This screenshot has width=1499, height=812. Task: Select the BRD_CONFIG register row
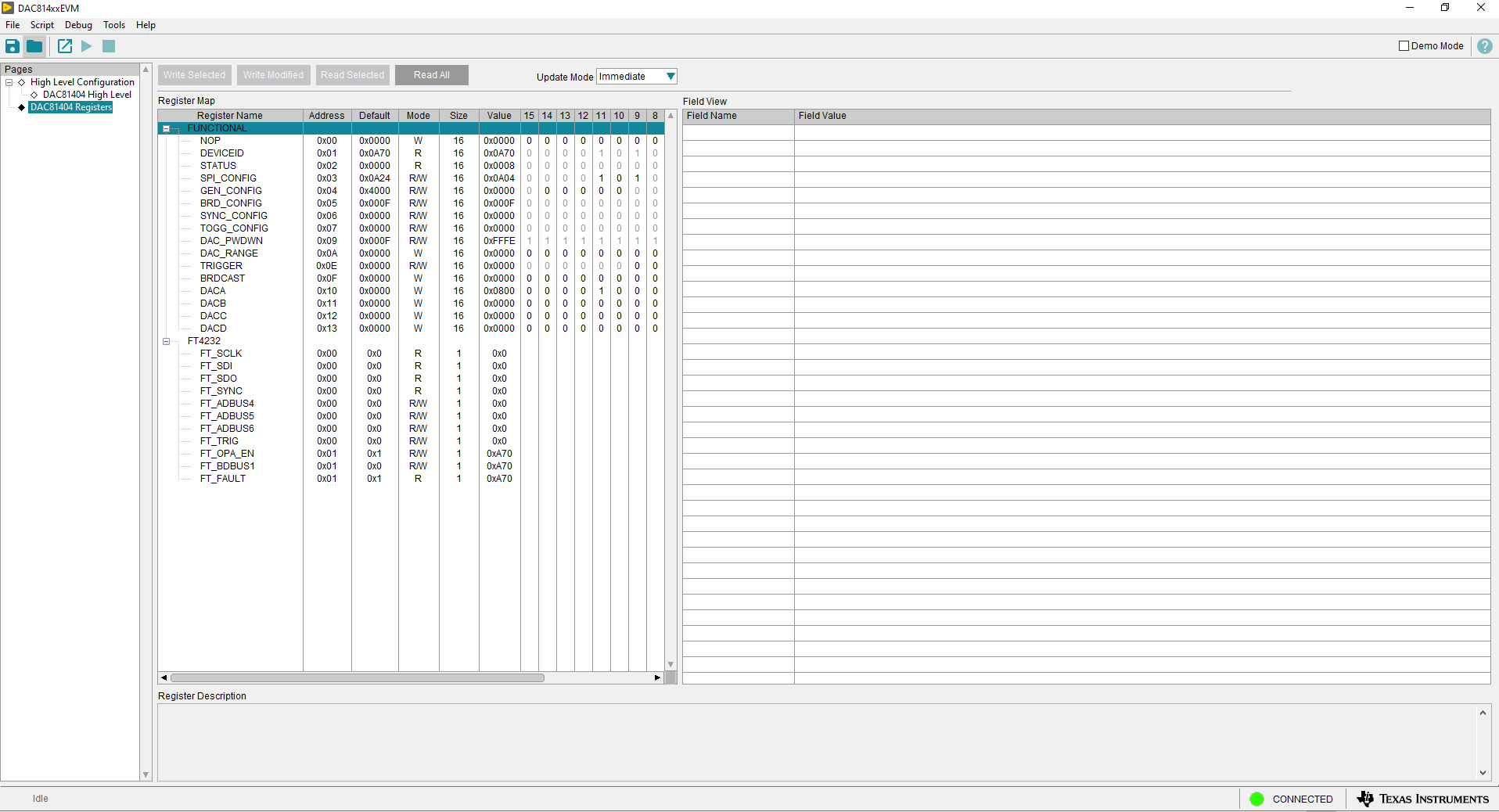(412, 203)
